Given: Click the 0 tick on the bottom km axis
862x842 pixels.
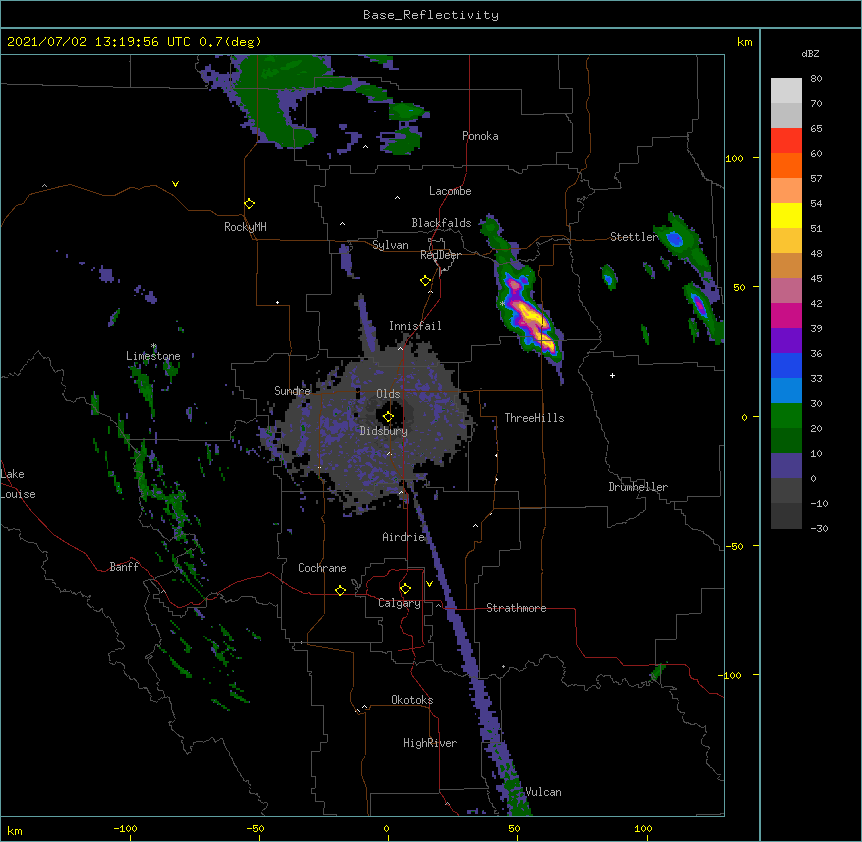Looking at the screenshot, I should click(x=386, y=829).
